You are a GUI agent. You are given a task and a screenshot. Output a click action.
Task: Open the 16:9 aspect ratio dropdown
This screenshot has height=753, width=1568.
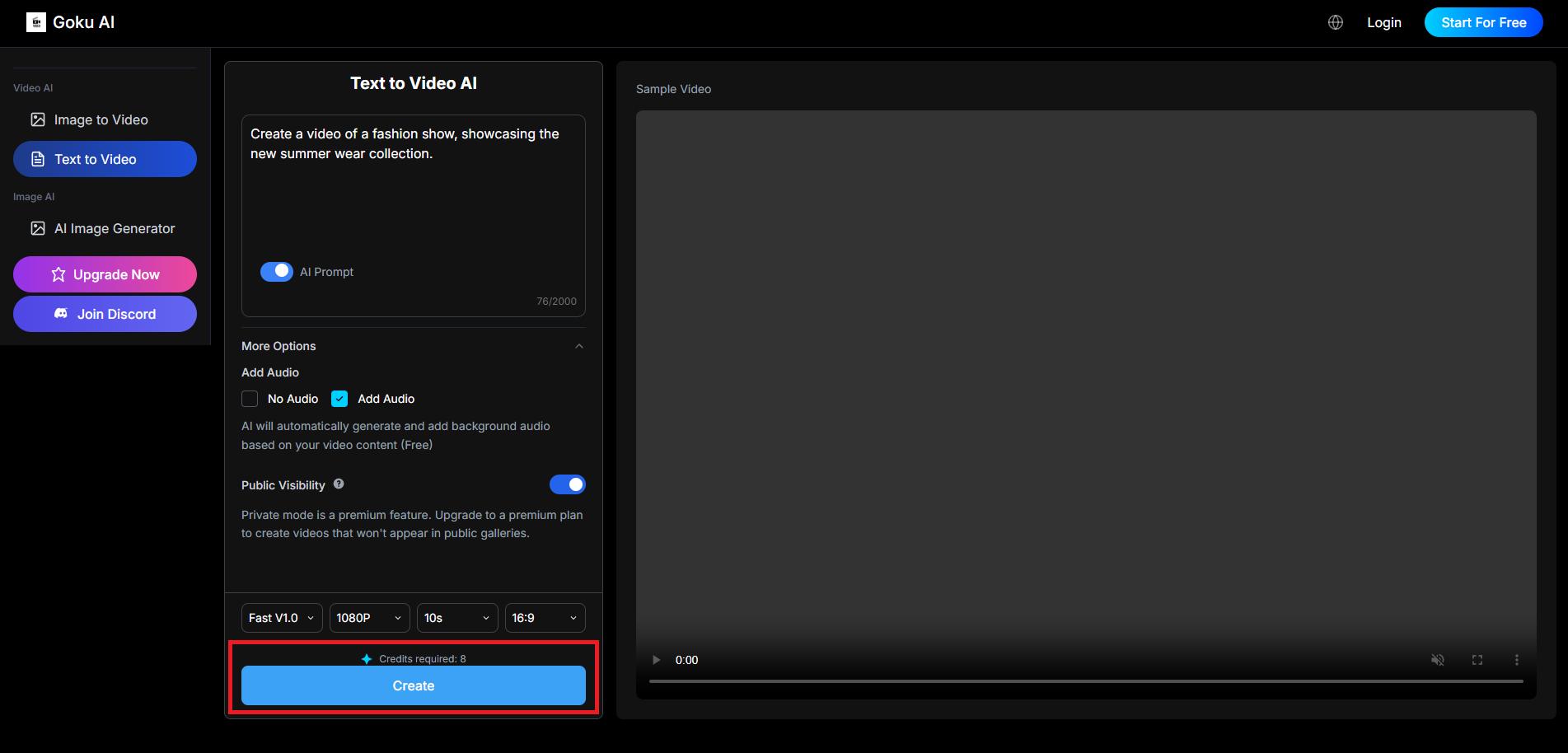[x=545, y=618]
